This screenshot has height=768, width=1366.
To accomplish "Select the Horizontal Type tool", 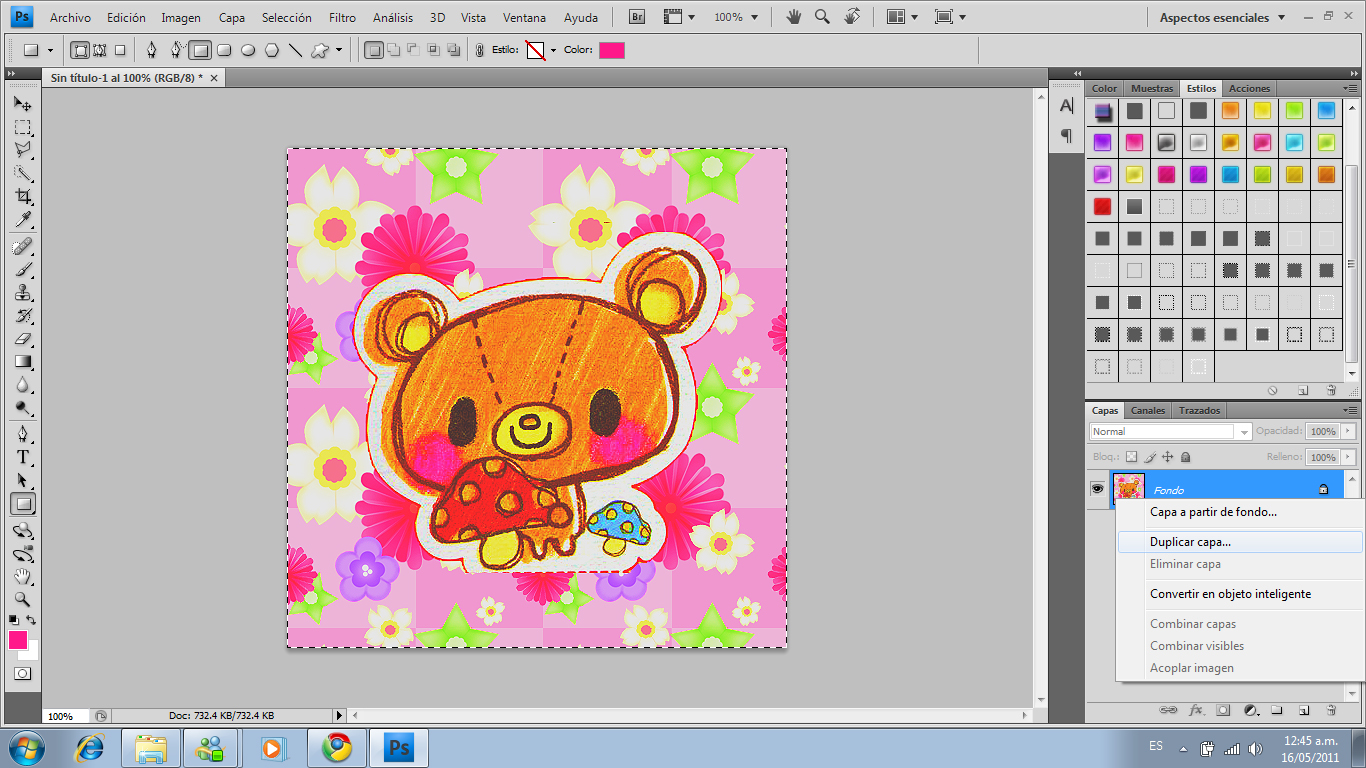I will click(22, 457).
